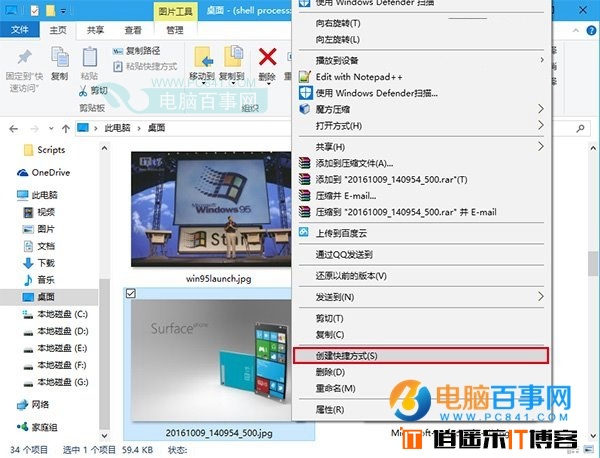
Task: Switch to the Share (共享) tab
Action: click(95, 30)
